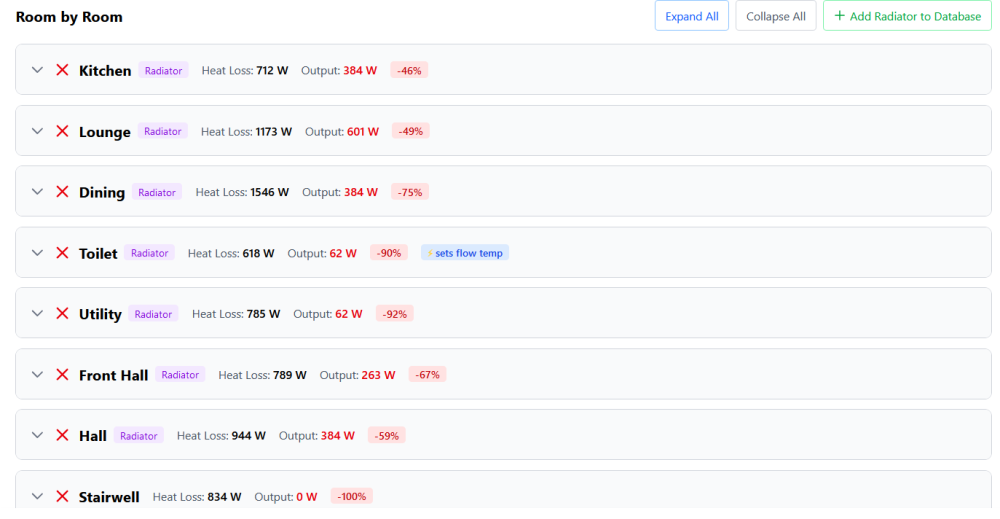This screenshot has height=519, width=1000.
Task: Expand the Toilet room row chevron
Action: coord(38,253)
